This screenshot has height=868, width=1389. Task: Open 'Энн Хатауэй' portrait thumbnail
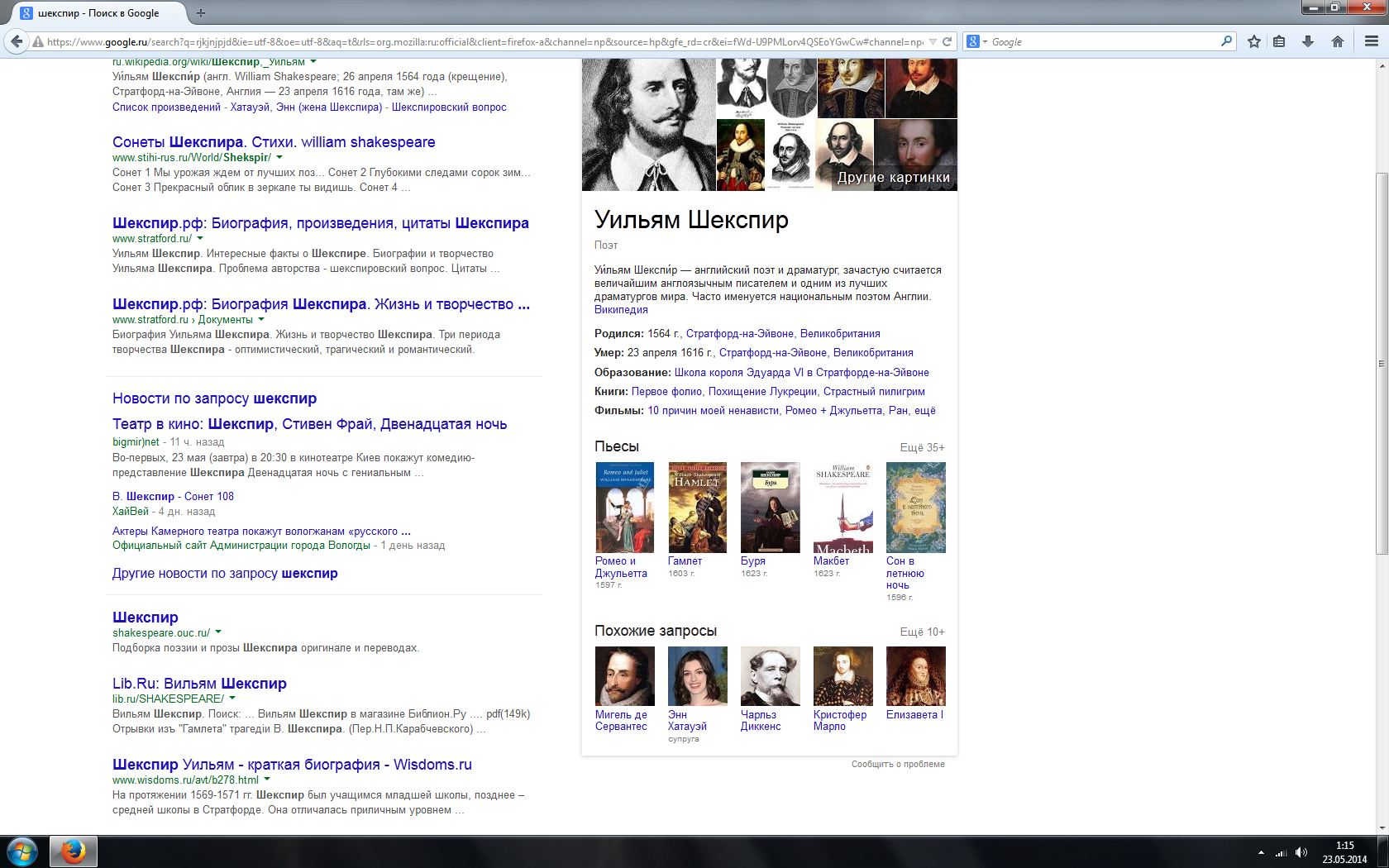click(698, 676)
